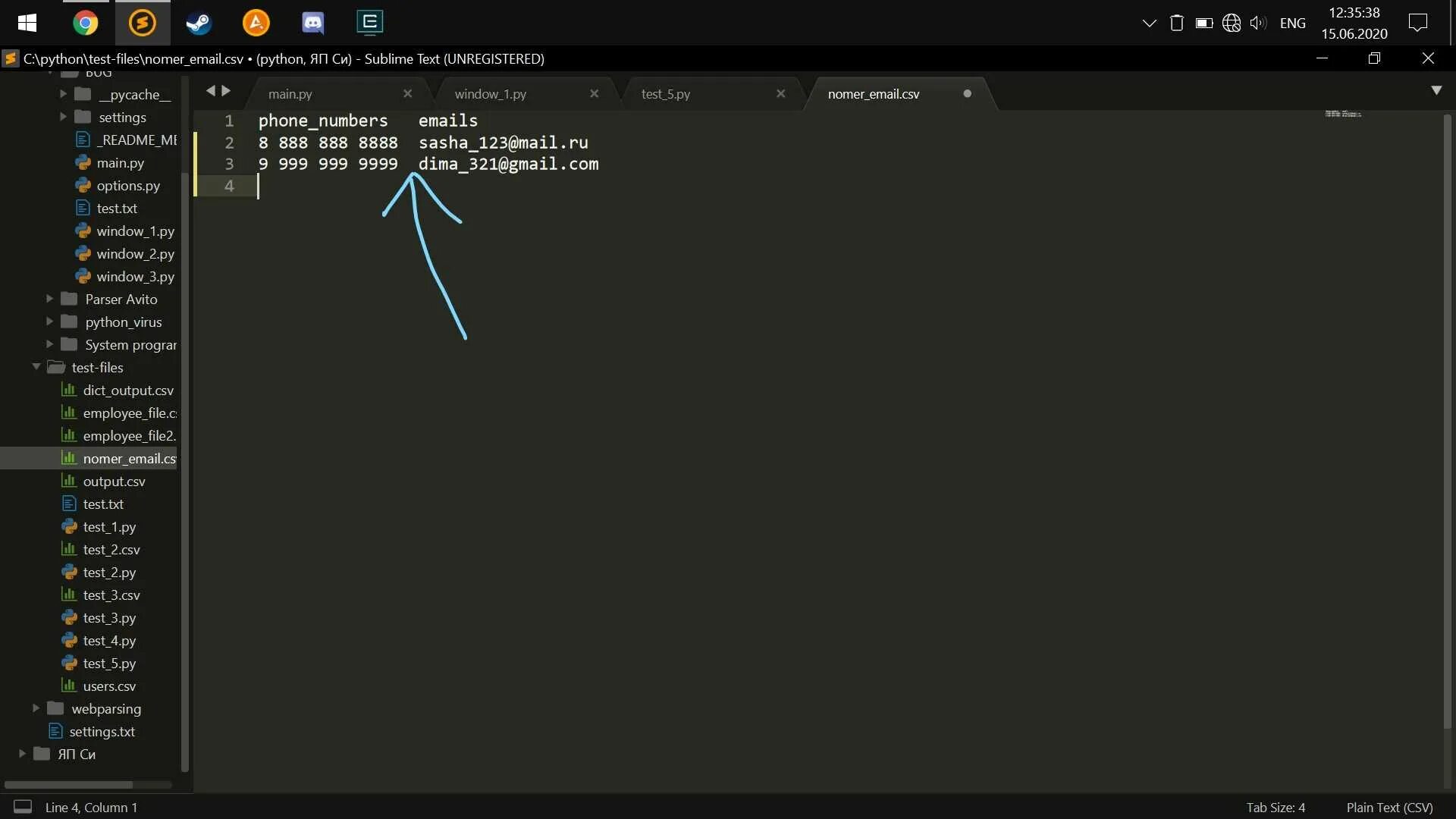The height and width of the screenshot is (819, 1456).
Task: Open test_4.py in the sidebar
Action: tap(109, 641)
